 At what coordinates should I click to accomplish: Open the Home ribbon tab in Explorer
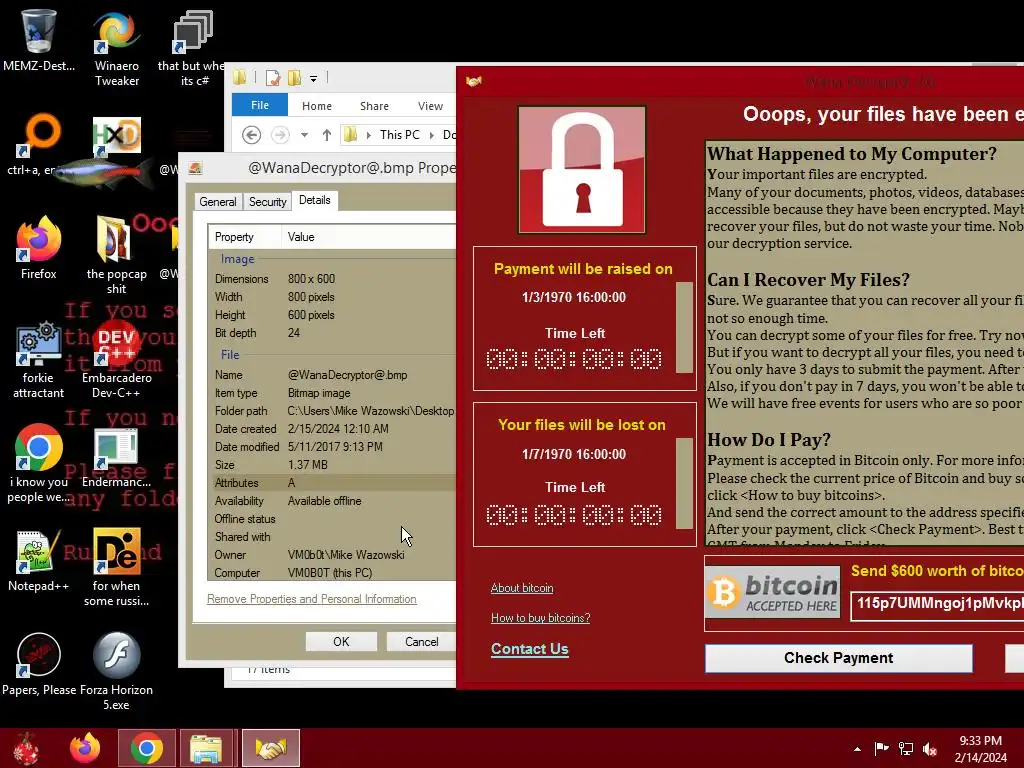[317, 106]
